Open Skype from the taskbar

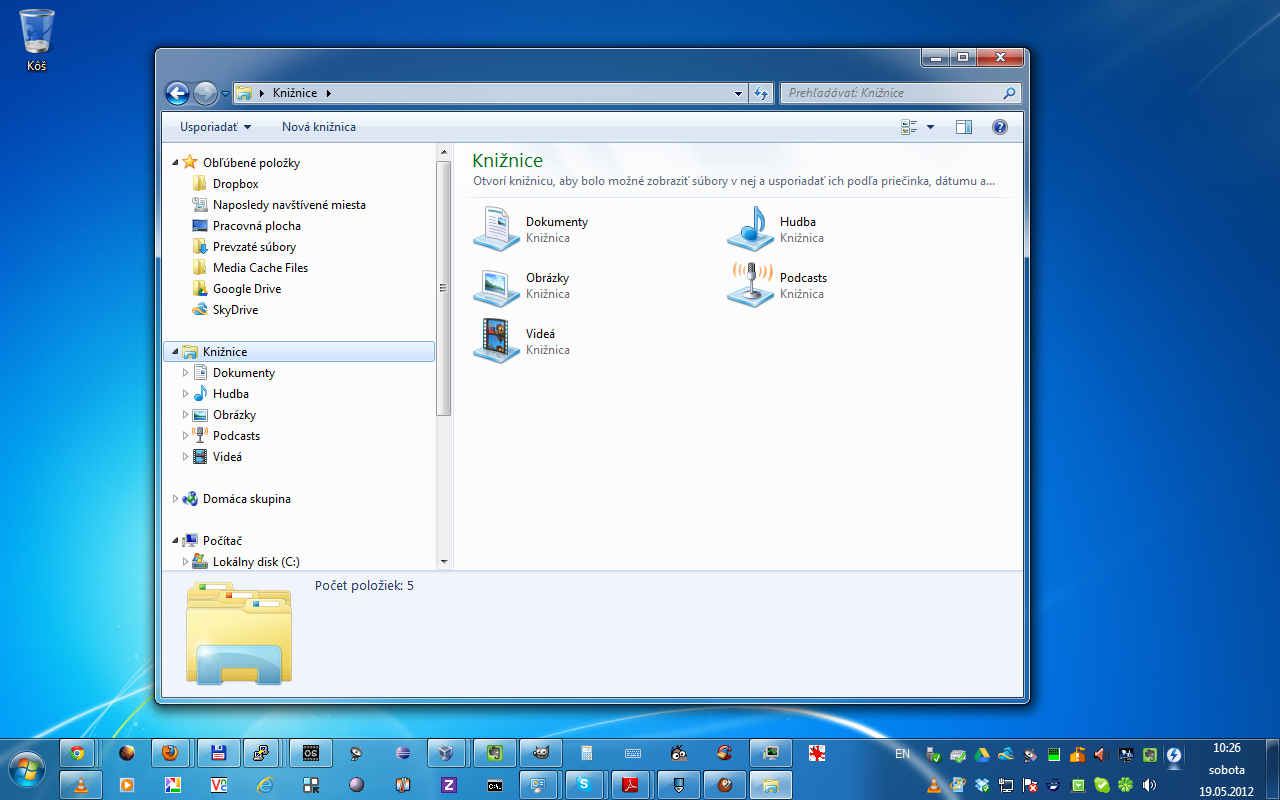pos(584,785)
